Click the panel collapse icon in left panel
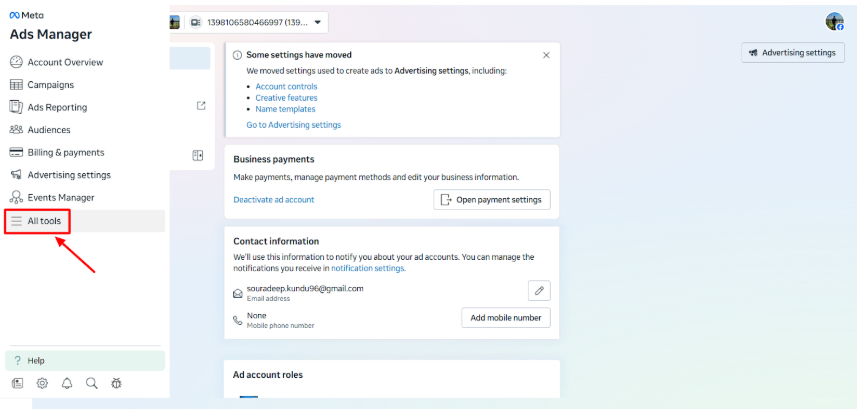This screenshot has width=857, height=409. (198, 155)
